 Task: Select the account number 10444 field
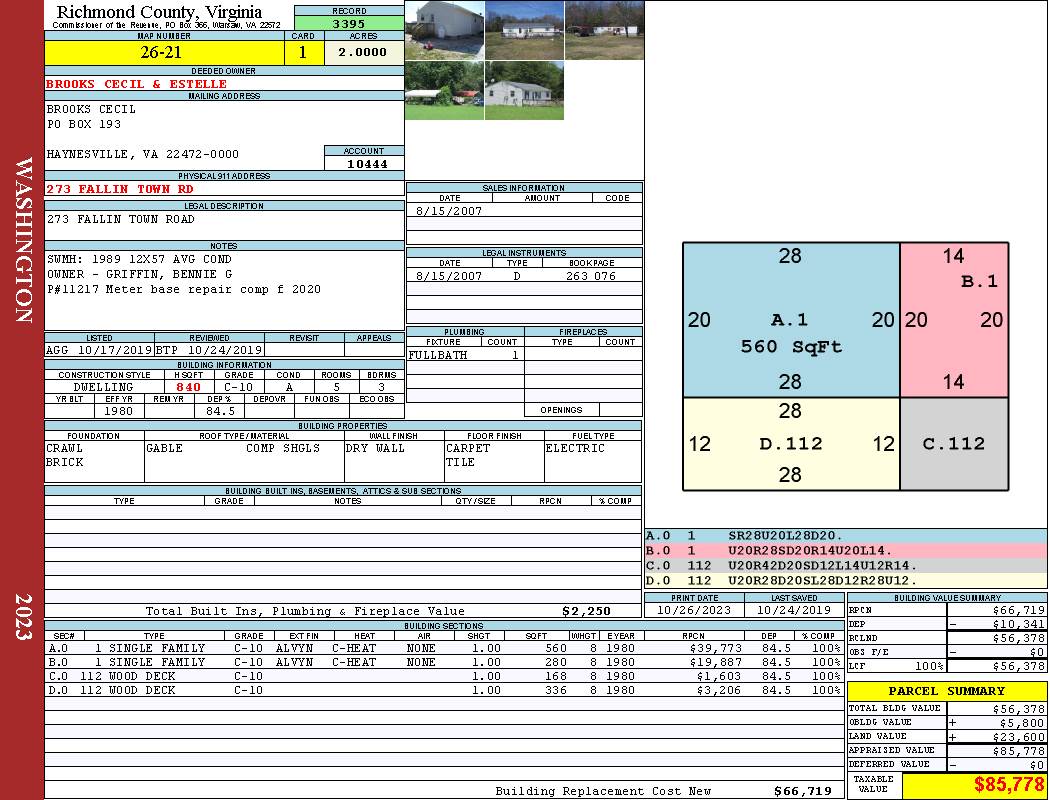(365, 163)
